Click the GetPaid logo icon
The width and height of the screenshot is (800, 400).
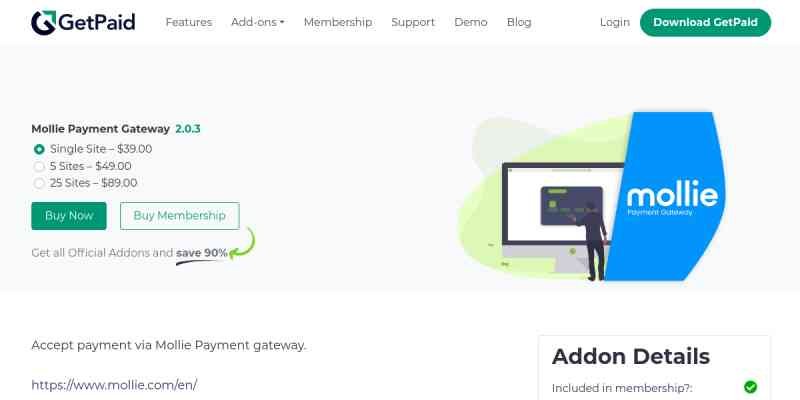point(43,22)
